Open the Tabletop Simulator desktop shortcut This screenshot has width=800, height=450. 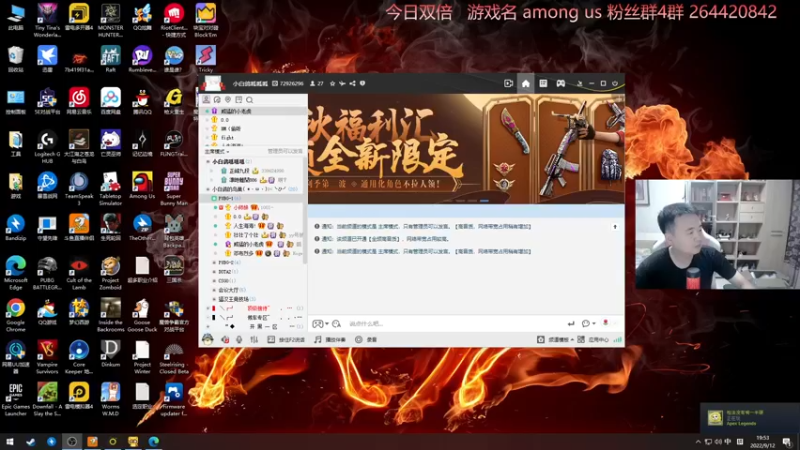pyautogui.click(x=110, y=188)
